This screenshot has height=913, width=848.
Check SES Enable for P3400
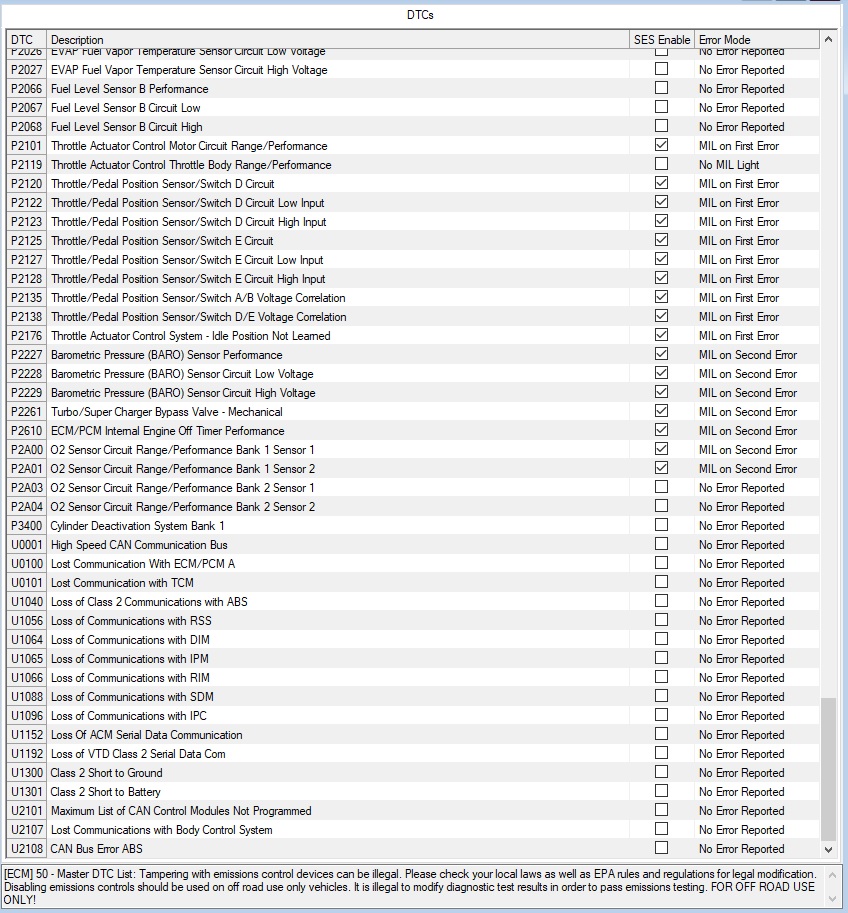tap(661, 525)
